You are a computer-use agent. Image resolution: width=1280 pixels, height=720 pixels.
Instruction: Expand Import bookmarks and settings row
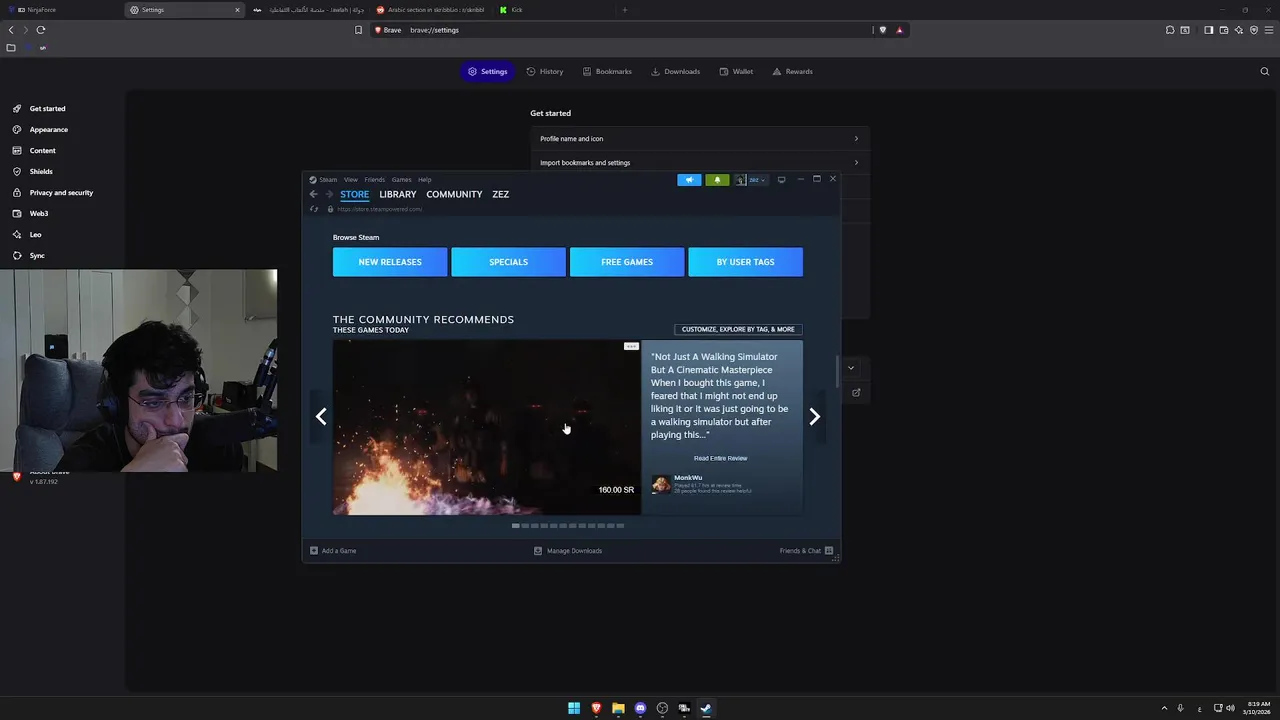[x=700, y=162]
